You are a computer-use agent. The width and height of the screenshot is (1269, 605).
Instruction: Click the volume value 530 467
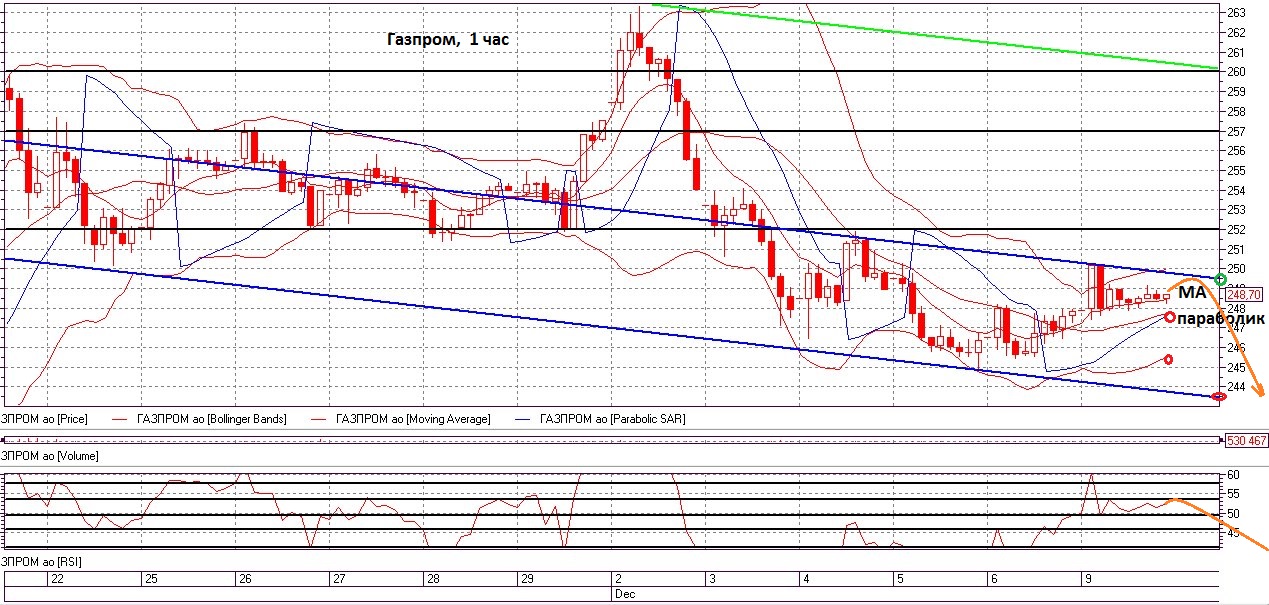coord(1246,440)
